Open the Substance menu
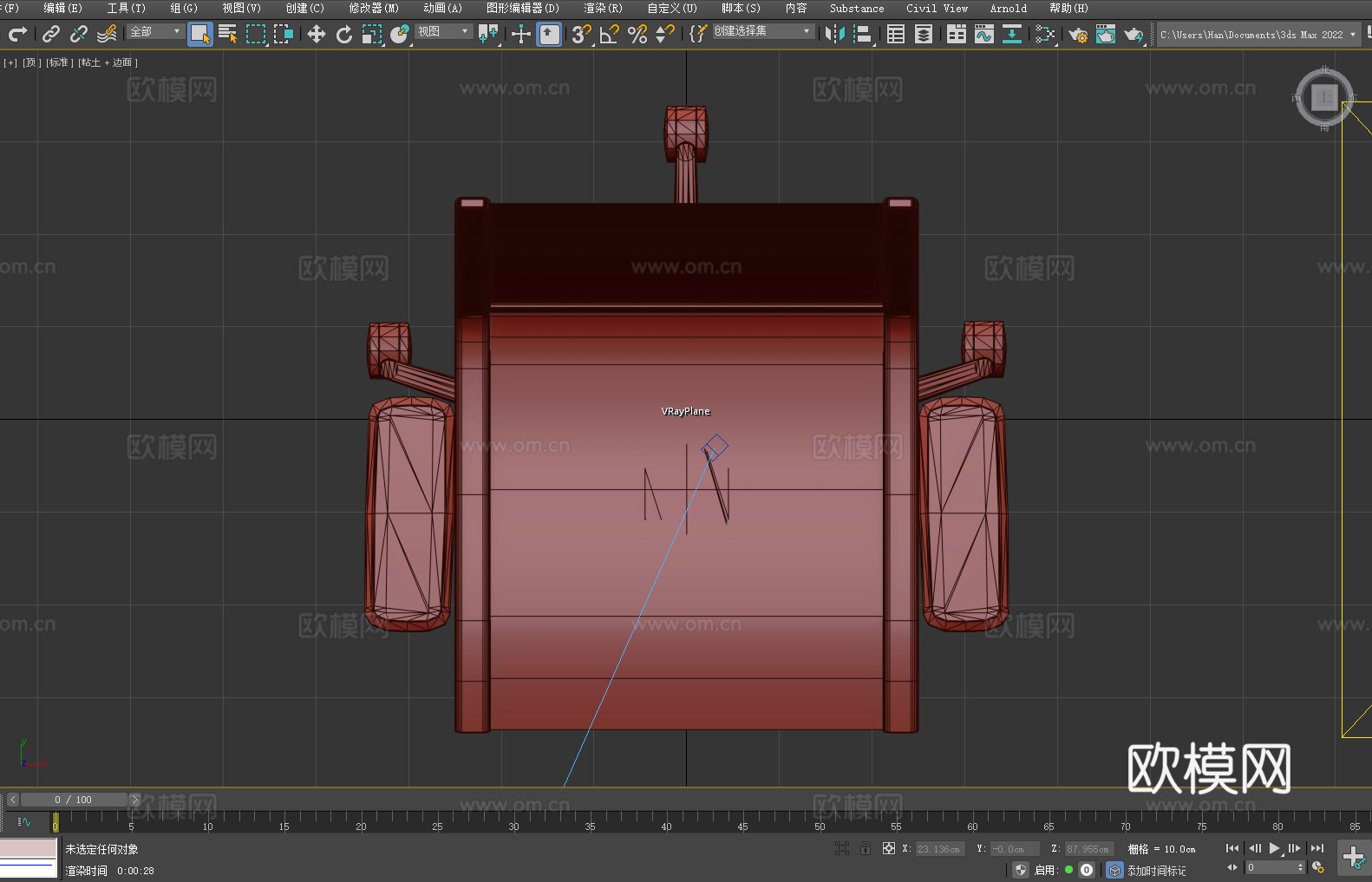The width and height of the screenshot is (1372, 882). click(857, 8)
